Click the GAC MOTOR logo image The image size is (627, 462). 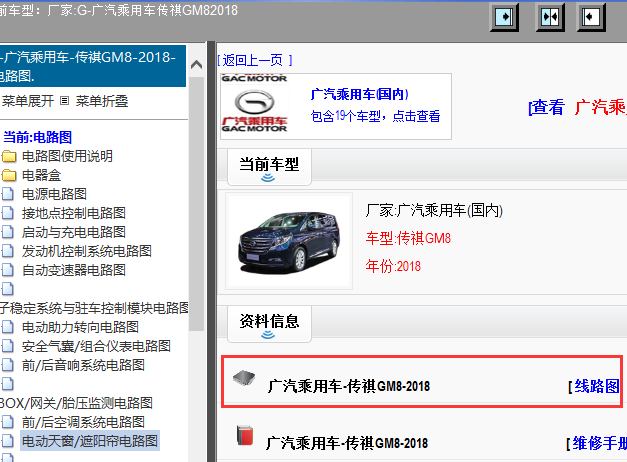tap(254, 104)
